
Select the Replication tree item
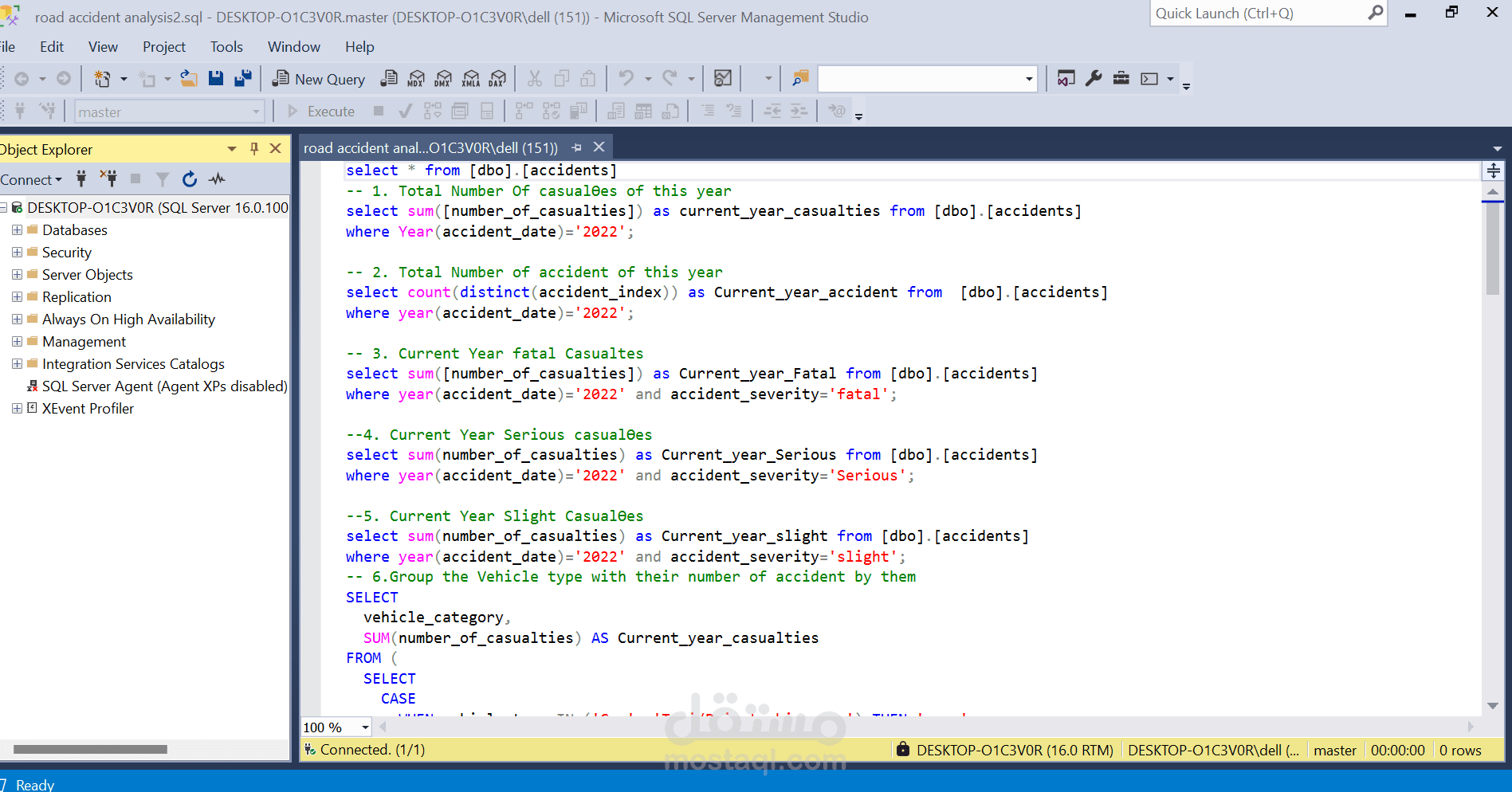[77, 297]
